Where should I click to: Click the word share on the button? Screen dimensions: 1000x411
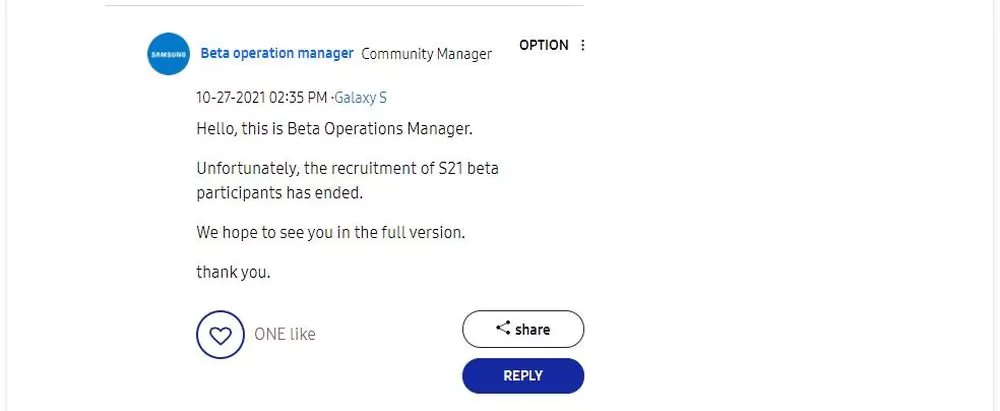tap(533, 329)
